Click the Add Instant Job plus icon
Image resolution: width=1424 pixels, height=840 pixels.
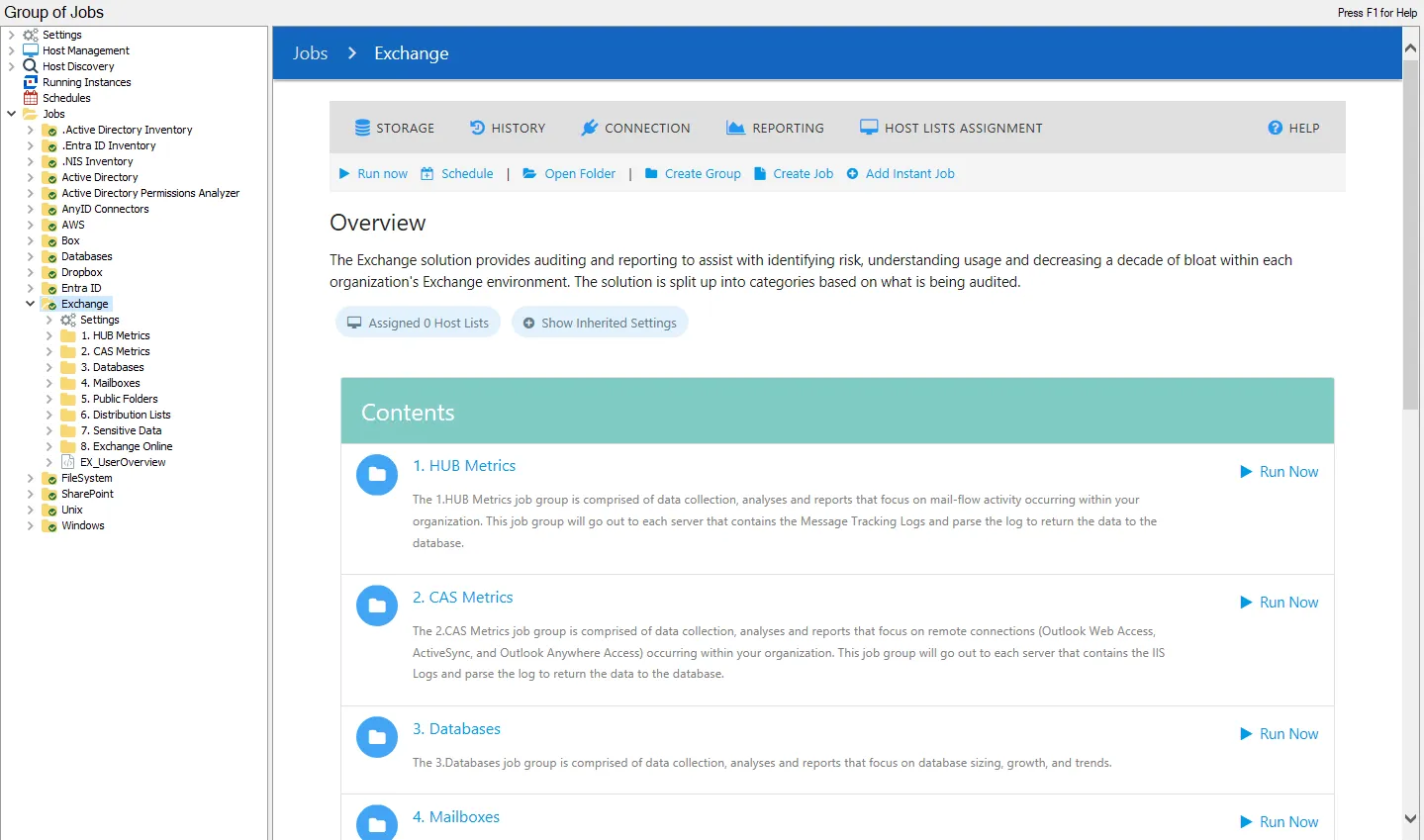click(x=852, y=174)
